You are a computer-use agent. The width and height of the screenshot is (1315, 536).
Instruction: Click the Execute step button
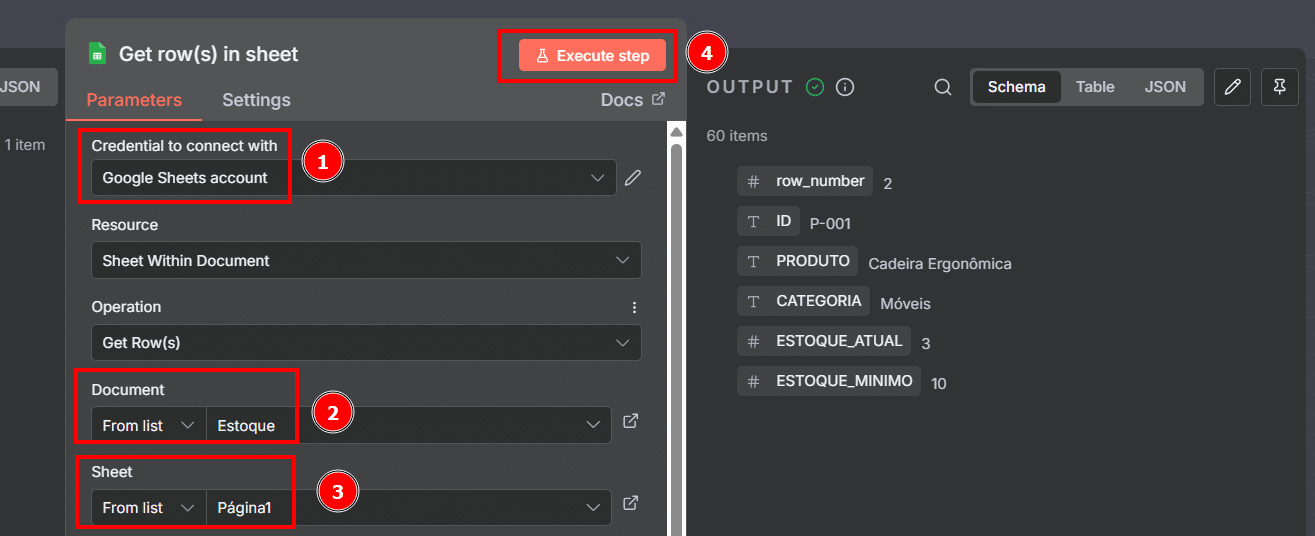[x=592, y=56]
